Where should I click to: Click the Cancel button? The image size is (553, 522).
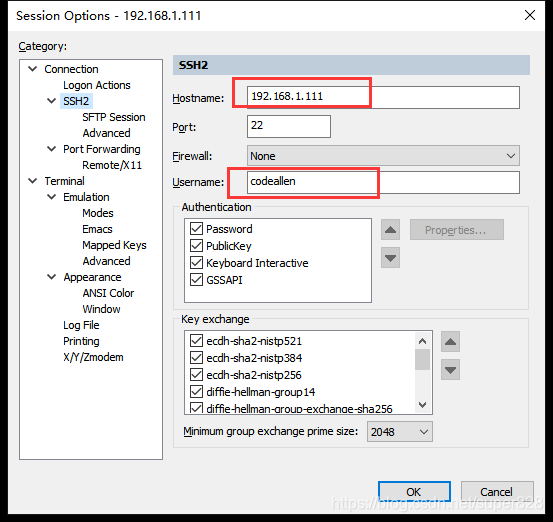click(x=497, y=491)
